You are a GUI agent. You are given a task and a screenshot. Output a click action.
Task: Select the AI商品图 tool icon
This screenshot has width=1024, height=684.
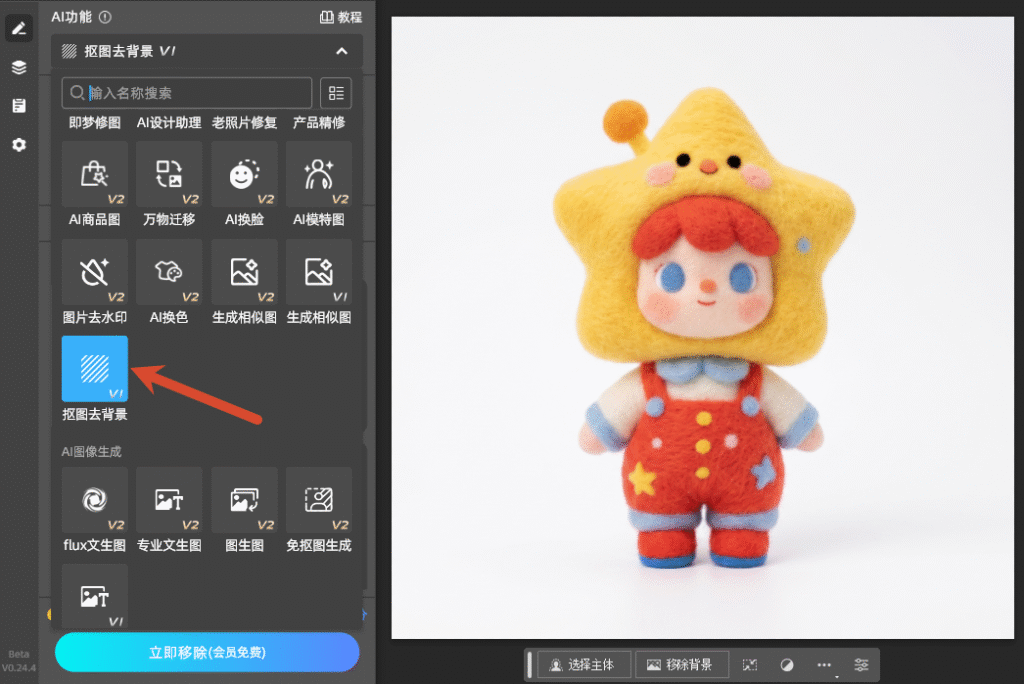pyautogui.click(x=95, y=174)
